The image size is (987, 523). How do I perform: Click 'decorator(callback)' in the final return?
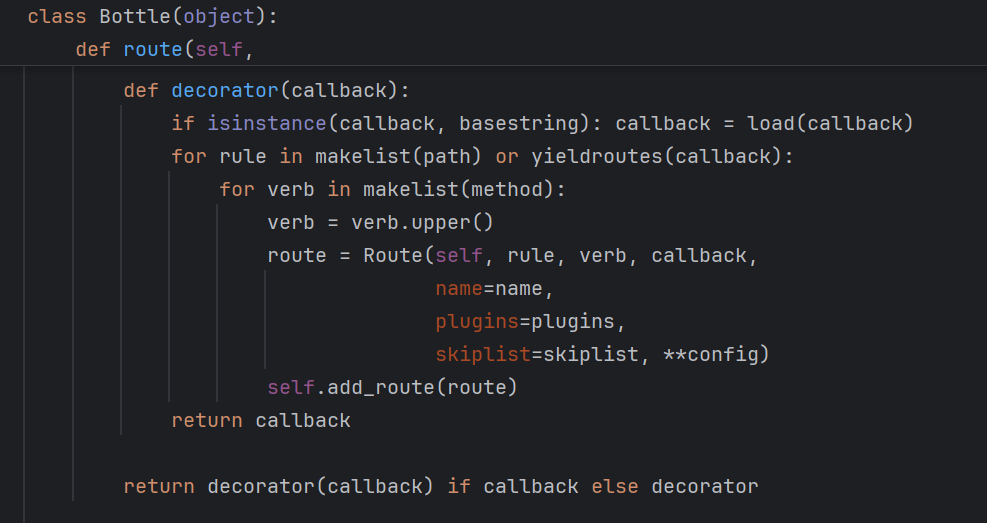click(320, 486)
